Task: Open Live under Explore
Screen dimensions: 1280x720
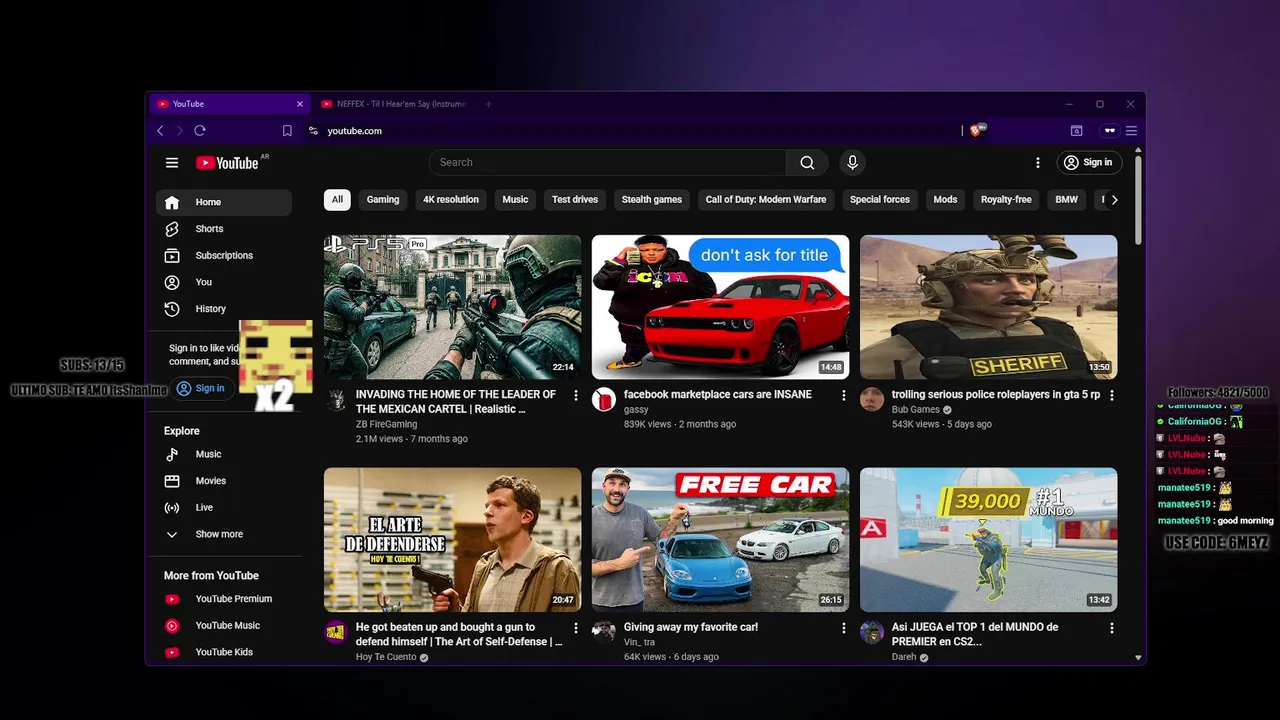Action: tap(224, 508)
